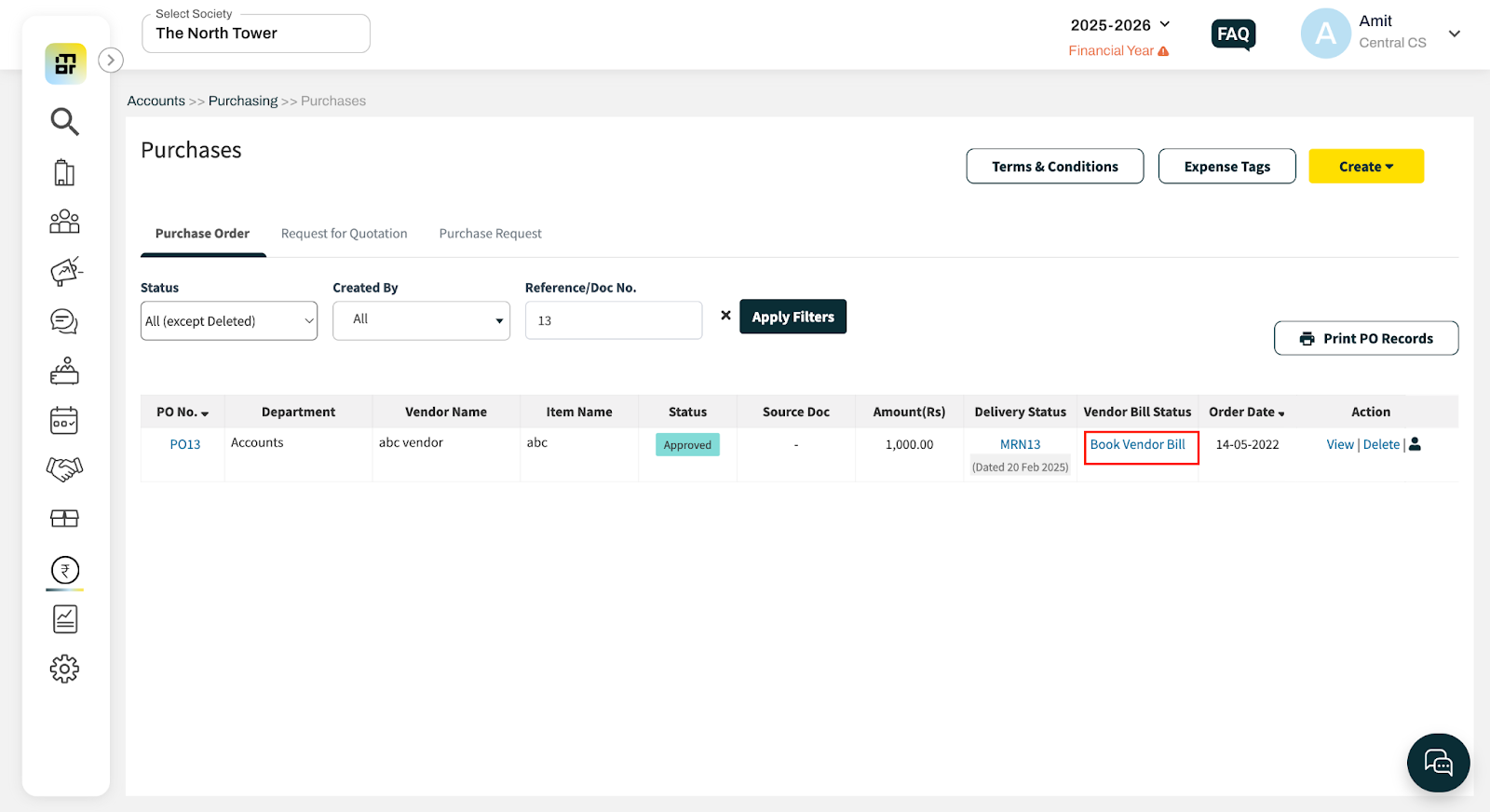
Task: Open the search icon in sidebar
Action: [x=64, y=121]
